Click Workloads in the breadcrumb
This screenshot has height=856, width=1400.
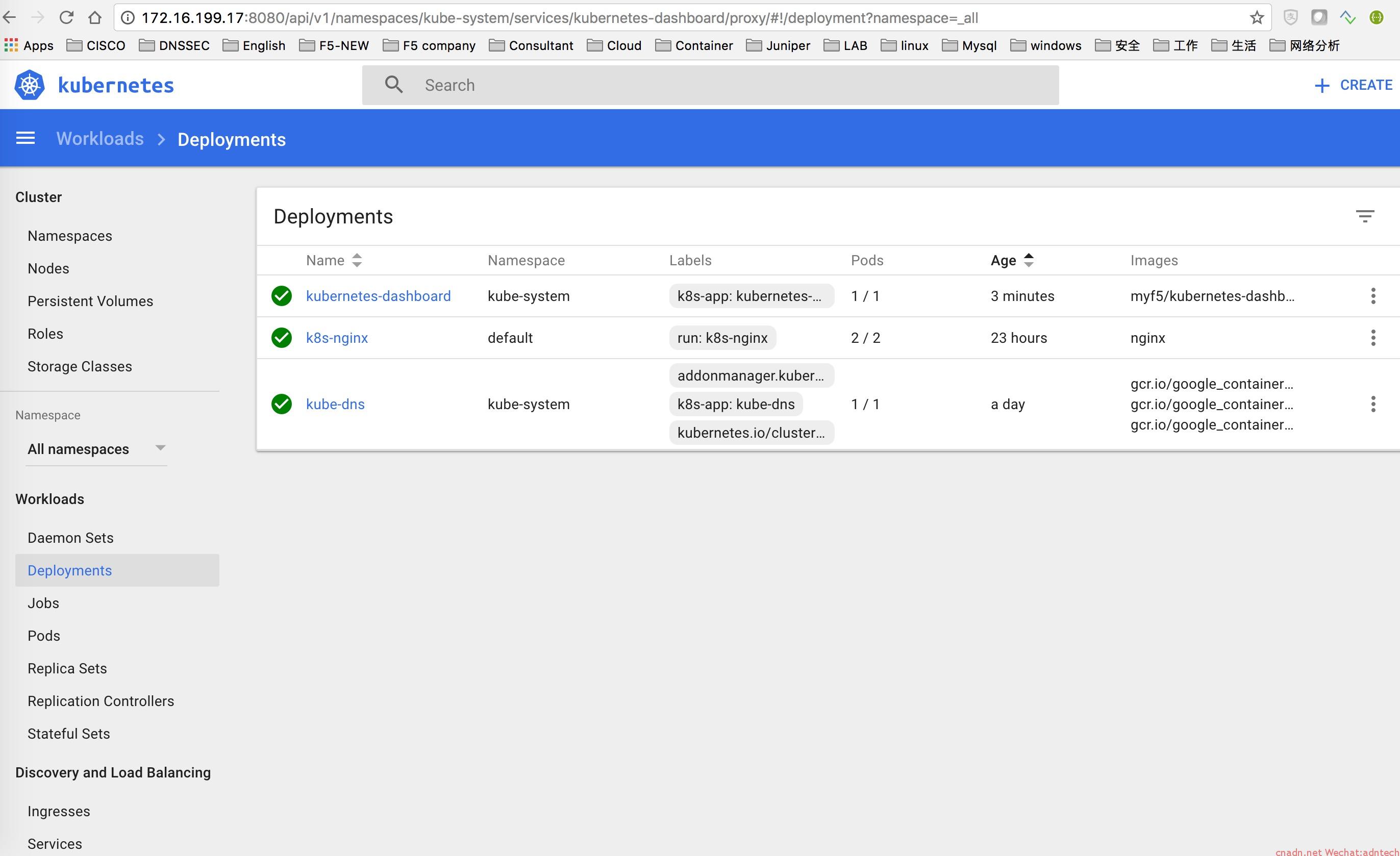coord(100,139)
